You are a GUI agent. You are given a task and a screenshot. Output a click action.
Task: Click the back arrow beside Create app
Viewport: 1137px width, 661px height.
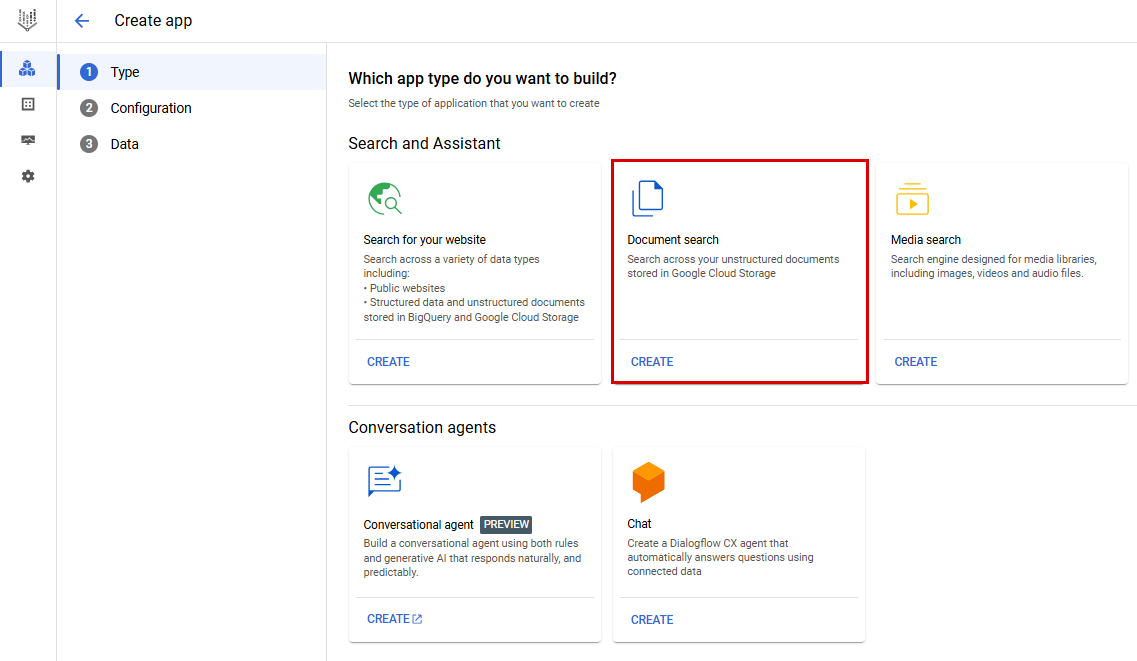pos(82,20)
